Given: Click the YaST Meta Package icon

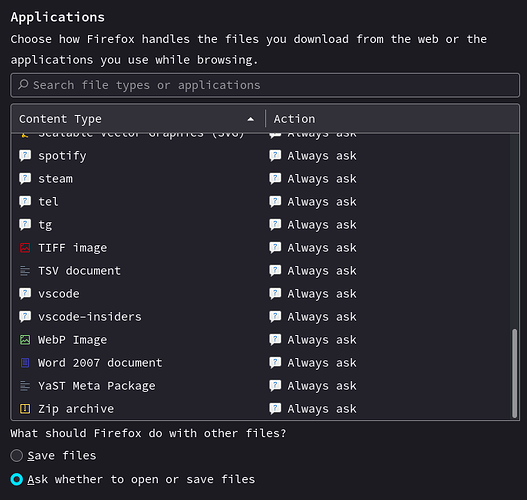Looking at the screenshot, I should pyautogui.click(x=25, y=386).
